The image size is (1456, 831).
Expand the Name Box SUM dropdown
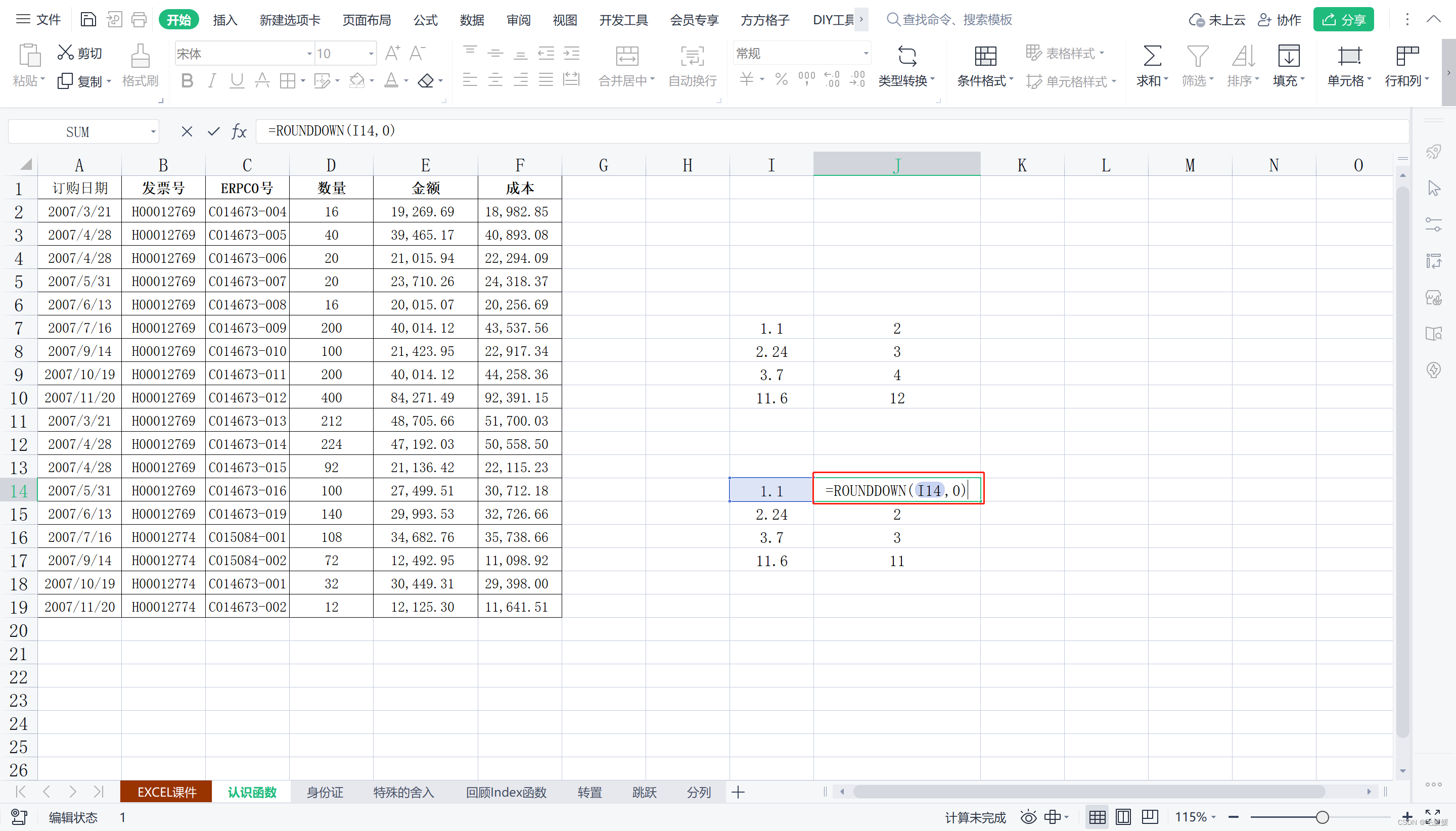[153, 132]
